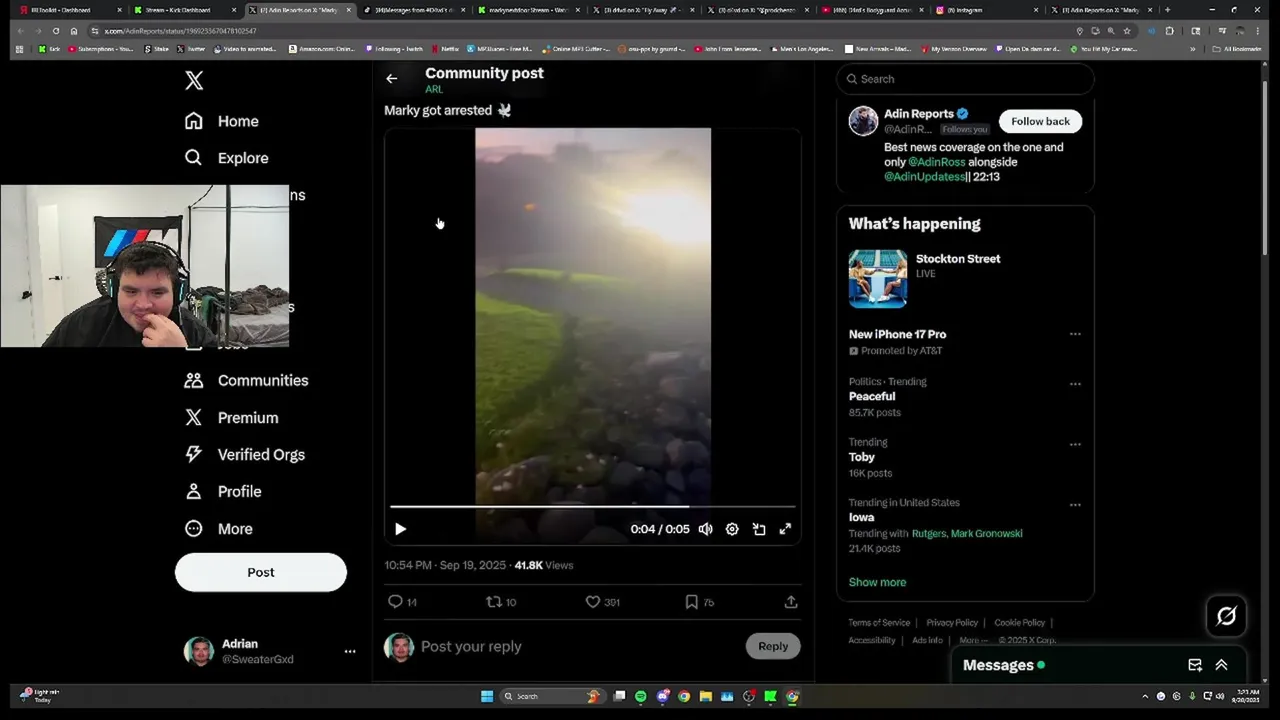
Task: Mute the video with the speaker icon
Action: [706, 529]
